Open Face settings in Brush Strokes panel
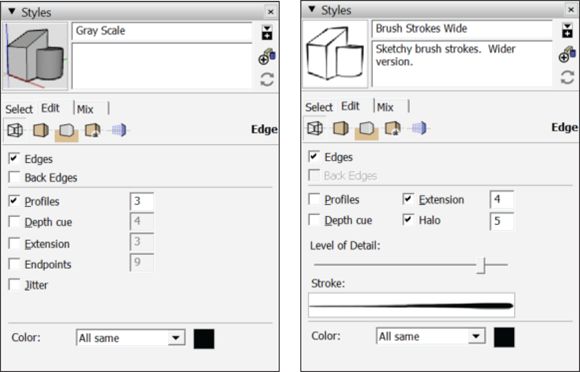 click(341, 128)
